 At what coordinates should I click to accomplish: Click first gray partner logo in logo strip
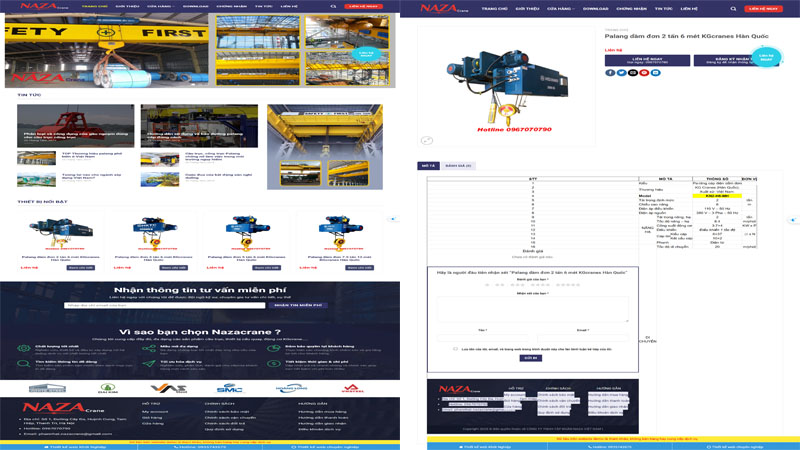[47, 389]
